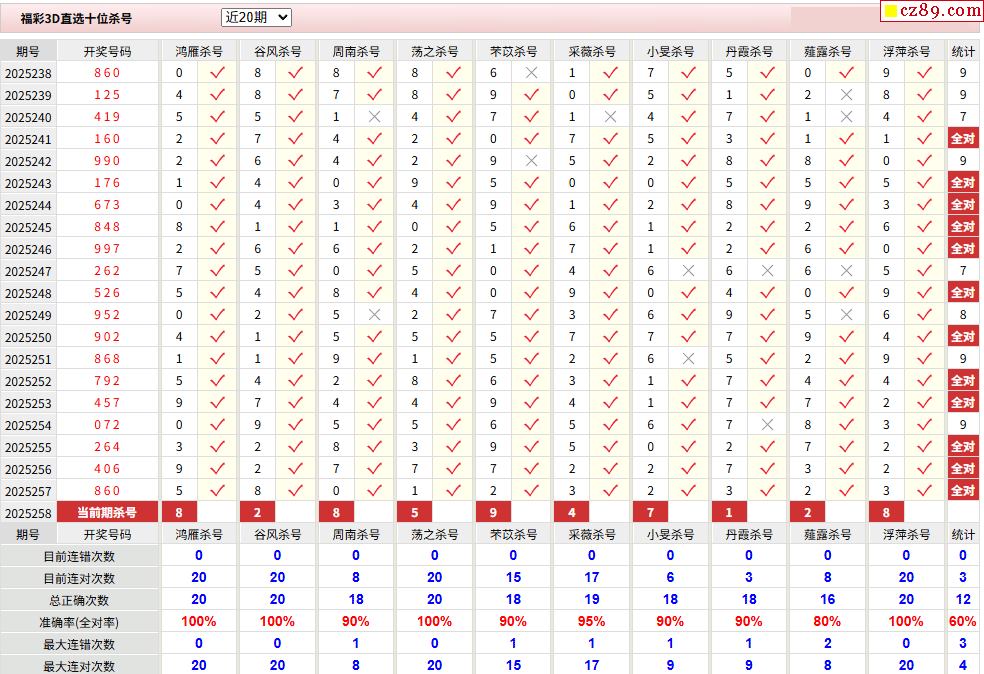
Task: Click winning number 526 for 2025248
Action: point(107,292)
